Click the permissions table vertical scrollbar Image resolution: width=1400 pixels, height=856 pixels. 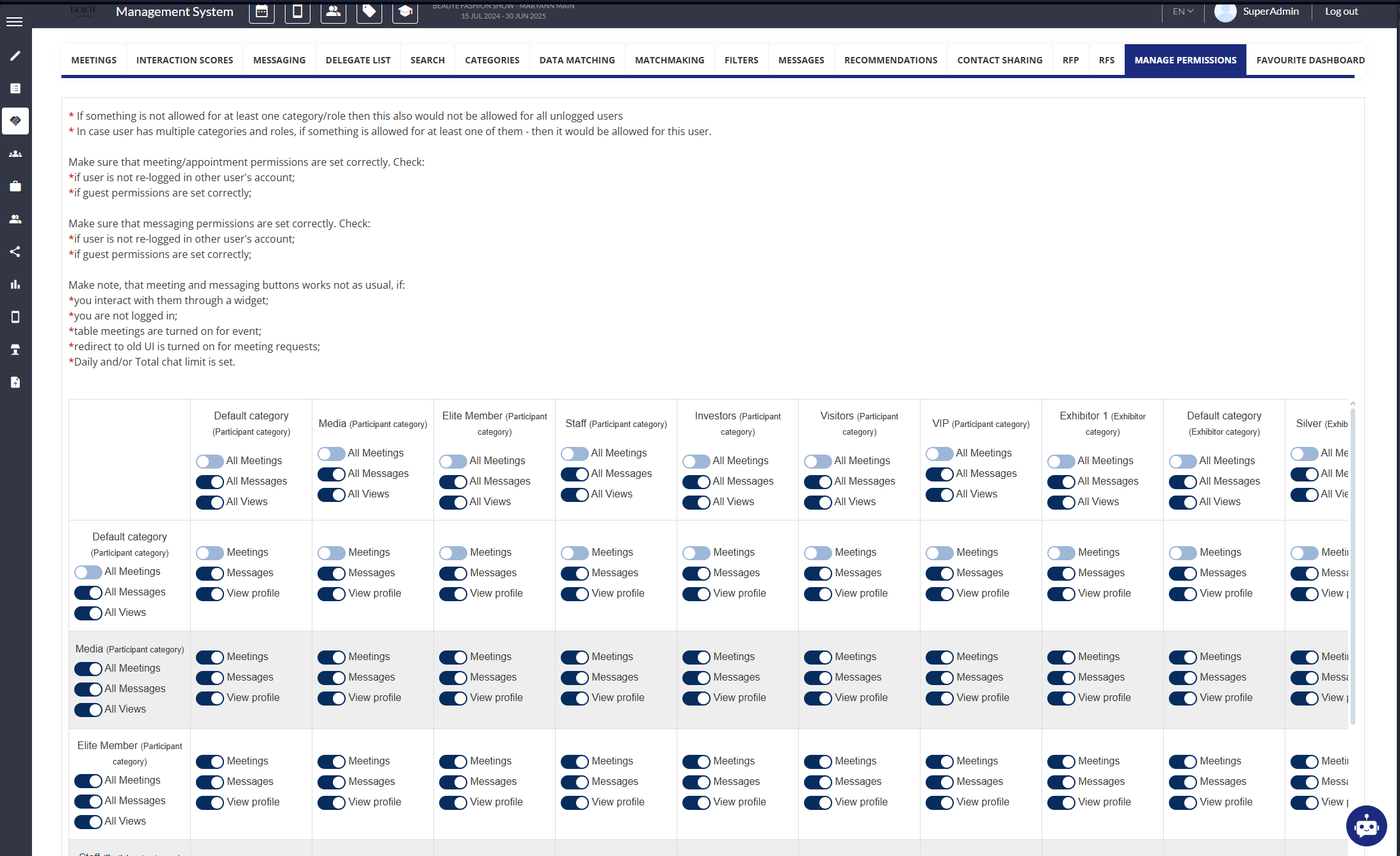click(1353, 563)
